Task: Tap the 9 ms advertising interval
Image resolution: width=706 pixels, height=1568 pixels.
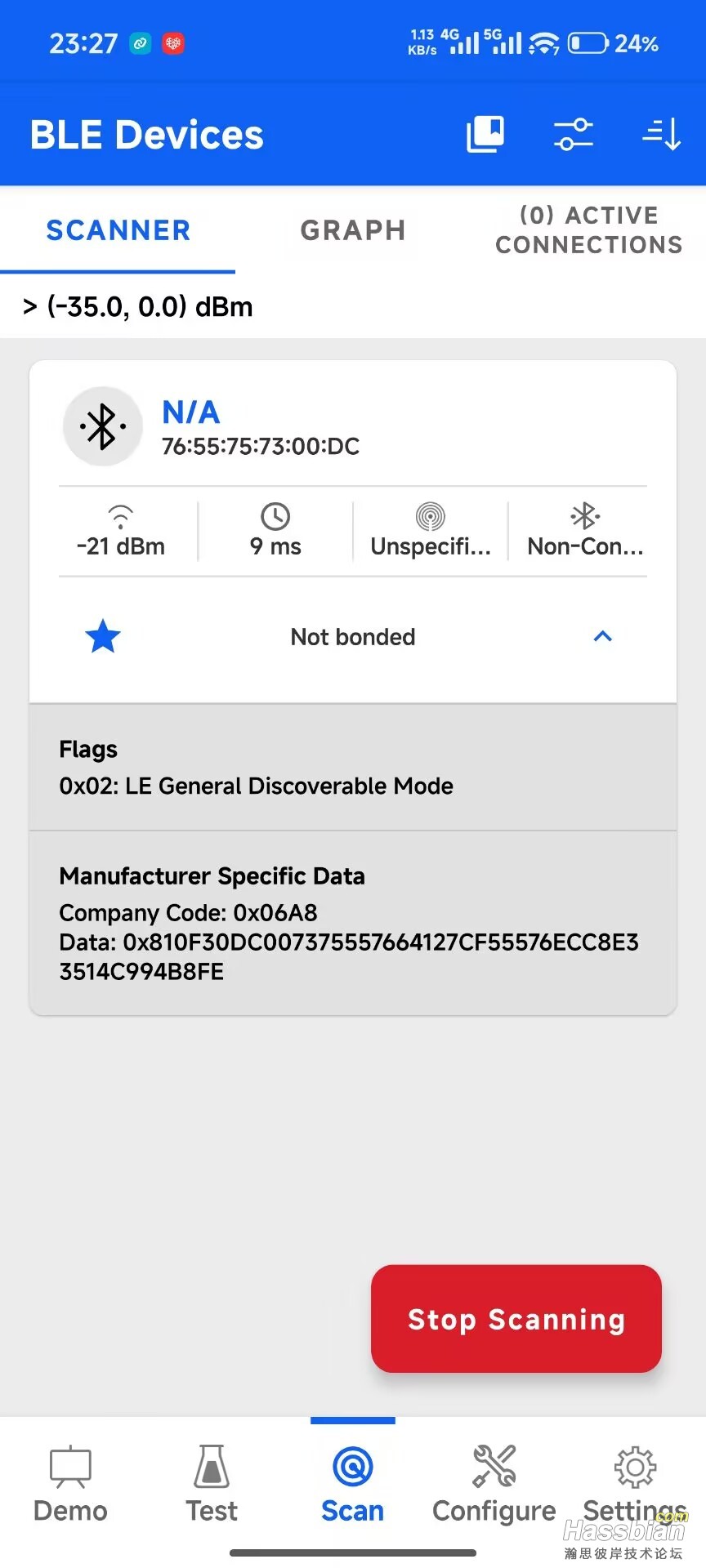Action: click(x=275, y=532)
